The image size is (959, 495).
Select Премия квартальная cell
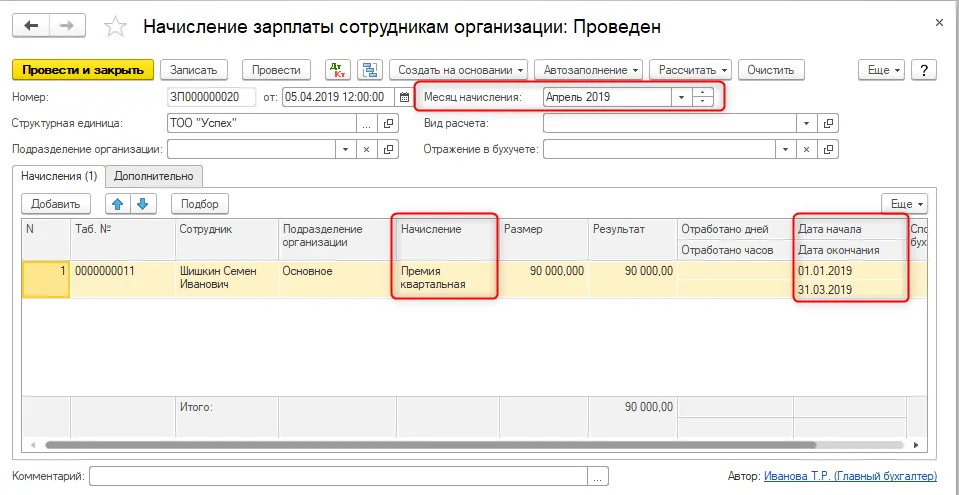point(448,278)
